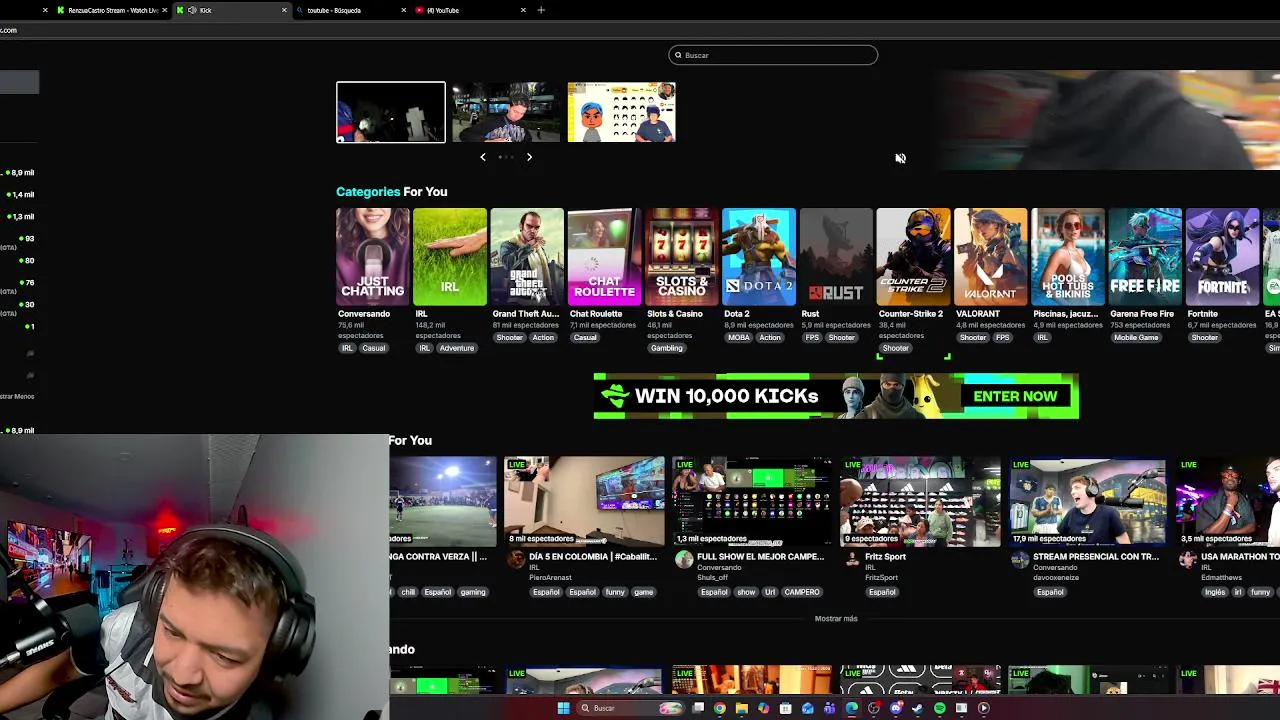Open the Grand Theft Auto category
Screen dimensions: 1280x720
(x=527, y=256)
